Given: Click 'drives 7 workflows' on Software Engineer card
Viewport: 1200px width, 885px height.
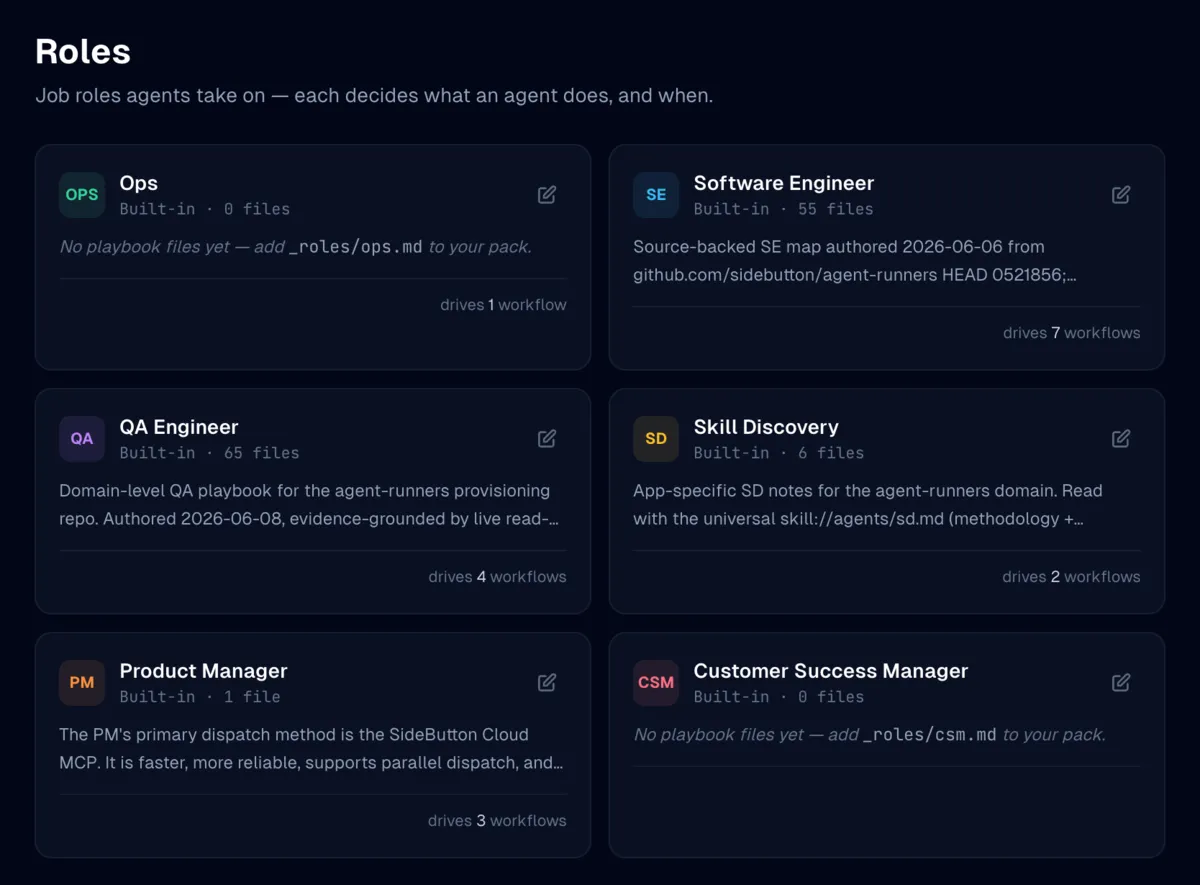Looking at the screenshot, I should tap(1071, 333).
